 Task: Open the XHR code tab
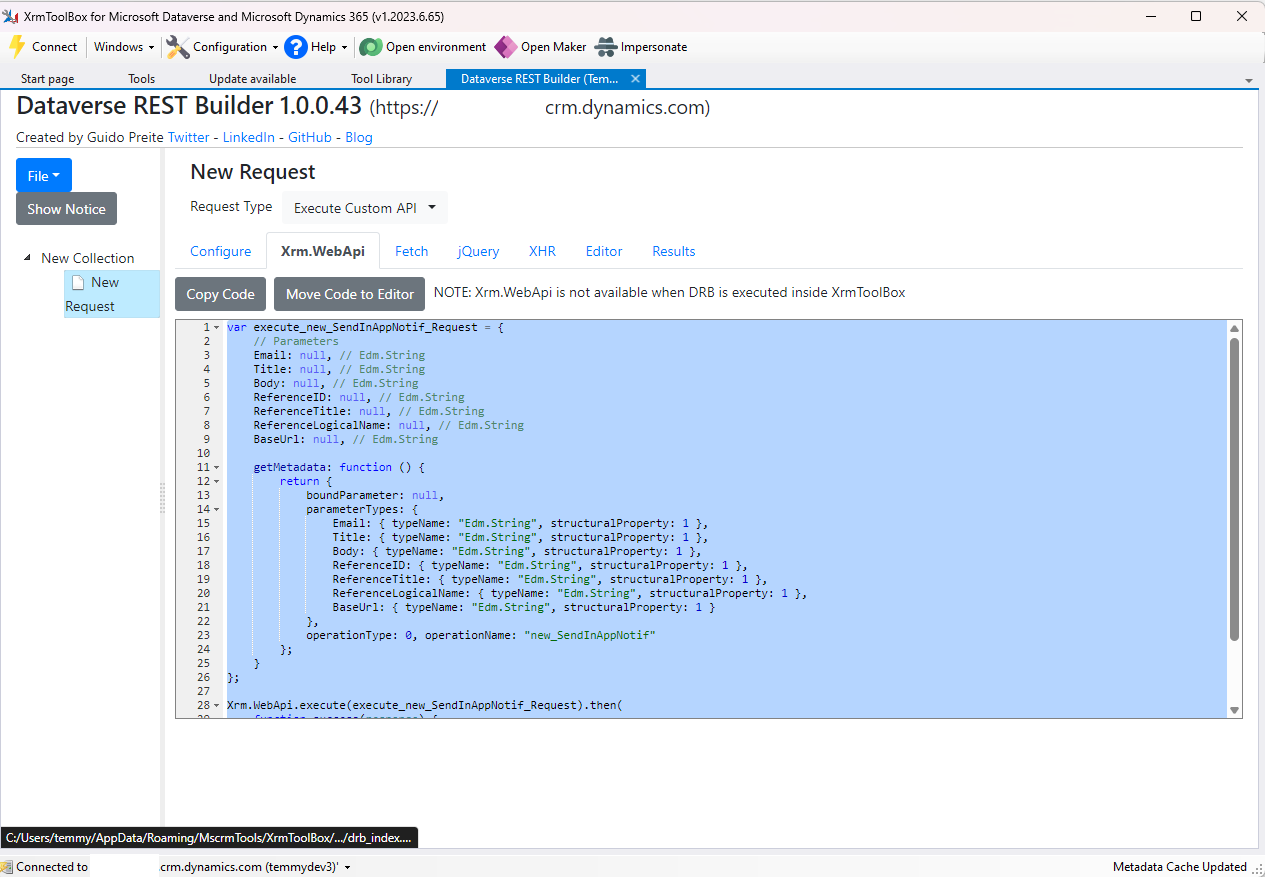542,251
